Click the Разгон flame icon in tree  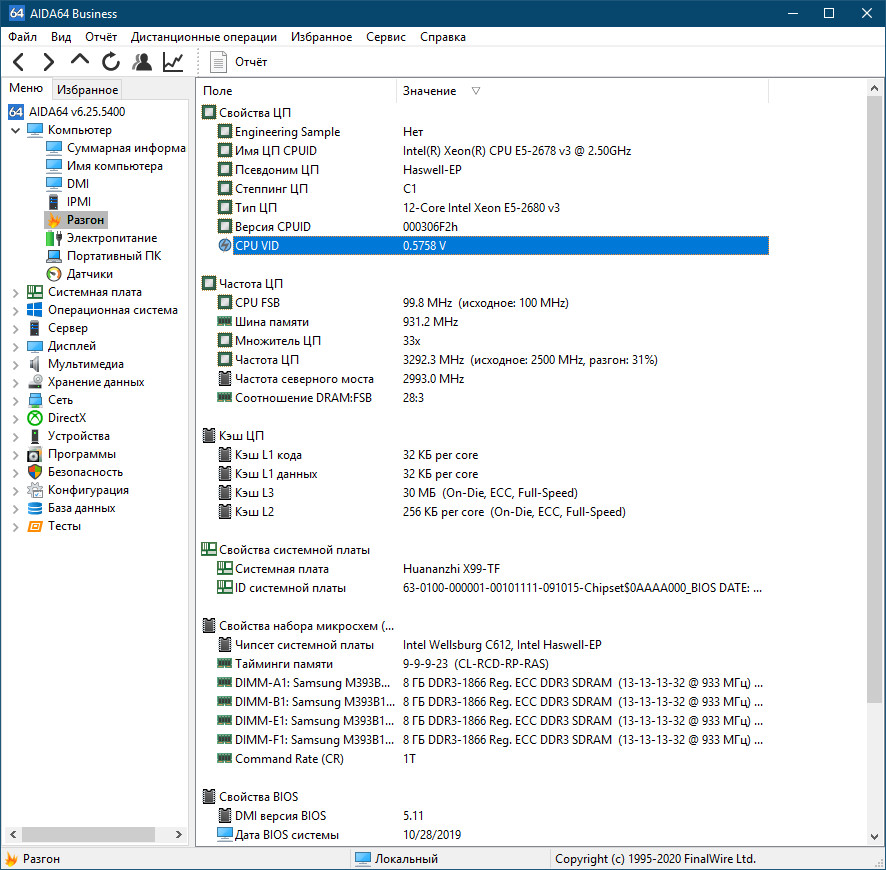(x=54, y=220)
